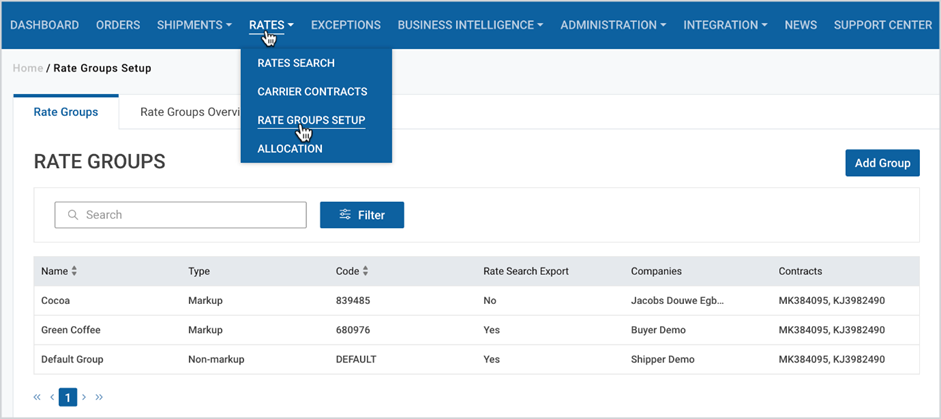Go to Orders in the navigation bar

click(x=118, y=25)
